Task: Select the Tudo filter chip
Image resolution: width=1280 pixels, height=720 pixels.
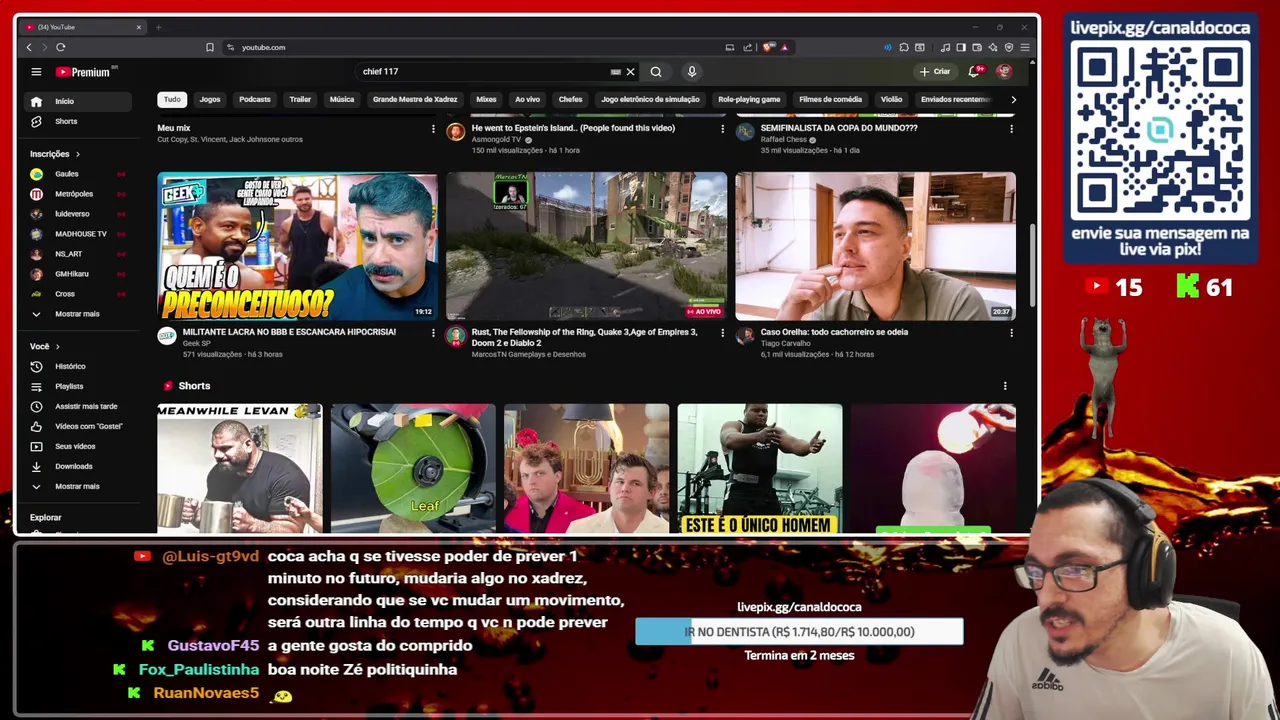Action: (172, 99)
